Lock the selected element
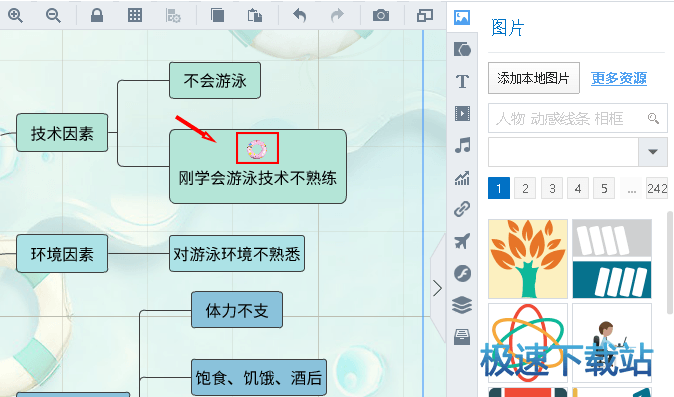The height and width of the screenshot is (397, 674). point(97,15)
